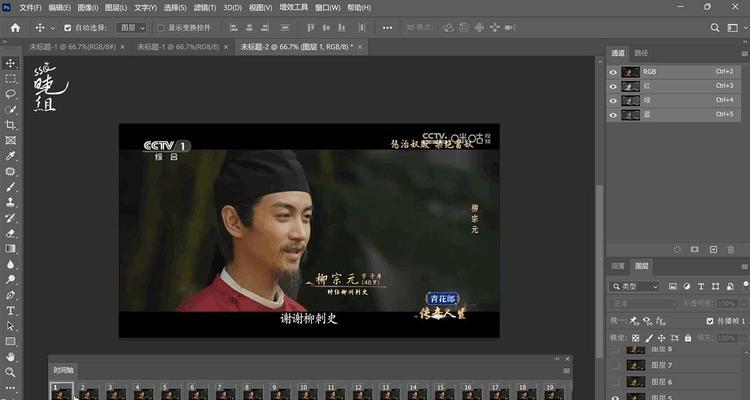This screenshot has height=400, width=750.
Task: Uncheck the 自动选择 checkbox
Action: coord(67,28)
